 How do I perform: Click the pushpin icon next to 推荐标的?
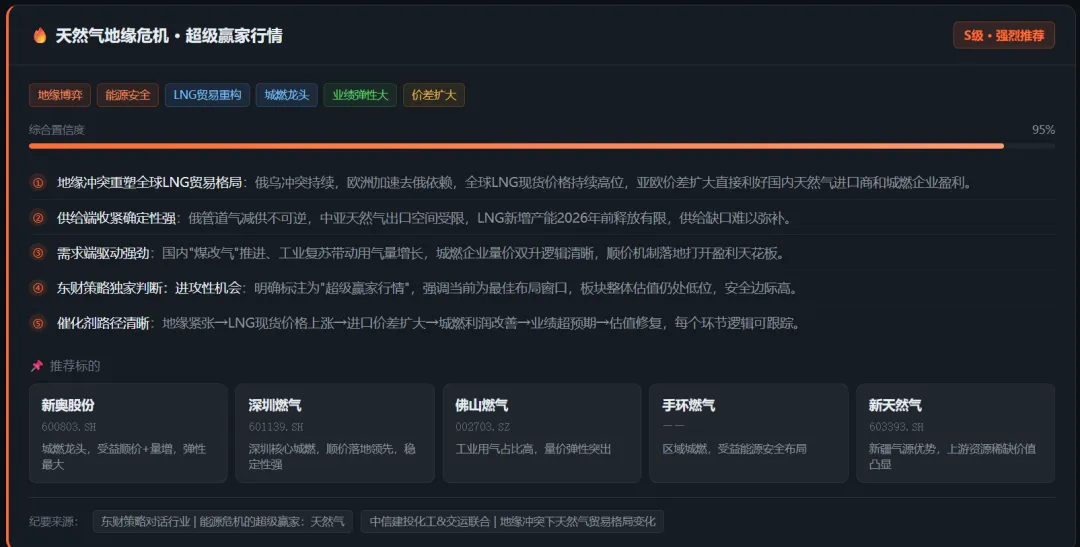pos(37,366)
